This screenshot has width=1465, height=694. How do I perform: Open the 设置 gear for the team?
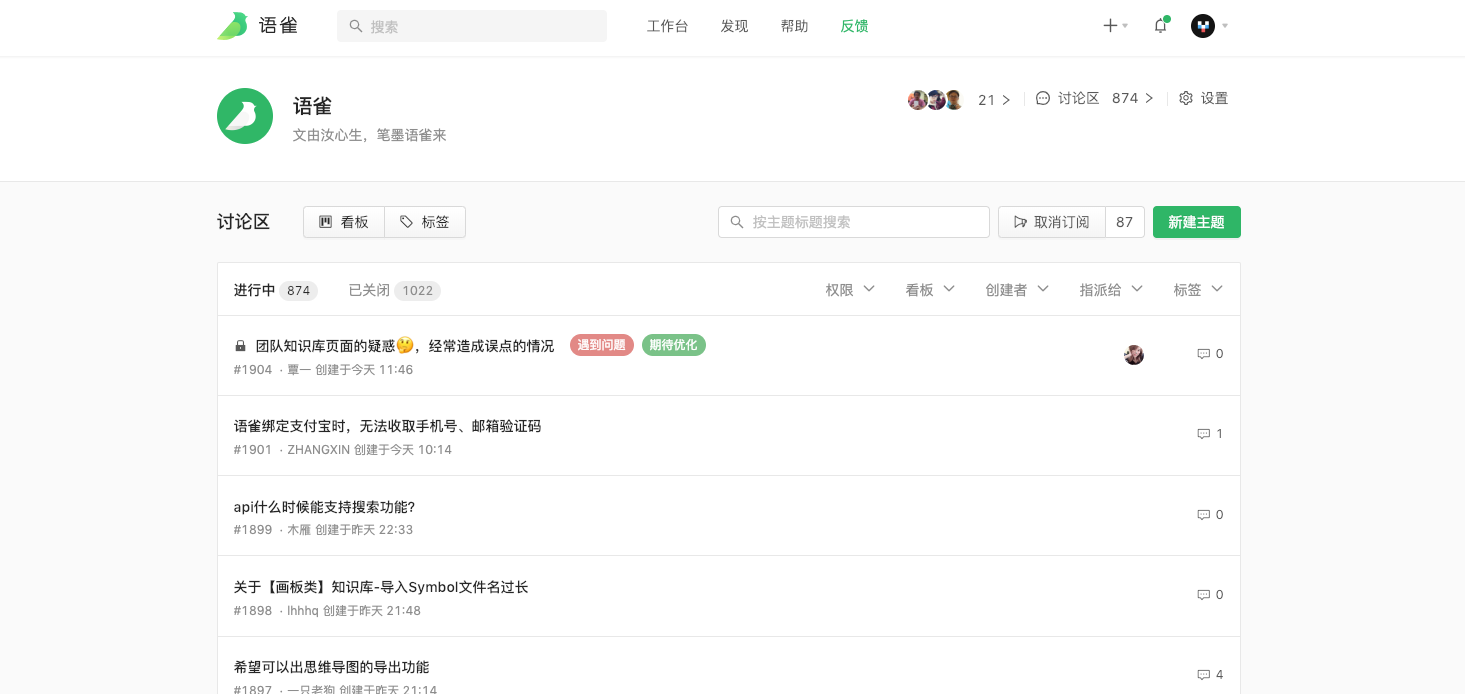pyautogui.click(x=1203, y=98)
